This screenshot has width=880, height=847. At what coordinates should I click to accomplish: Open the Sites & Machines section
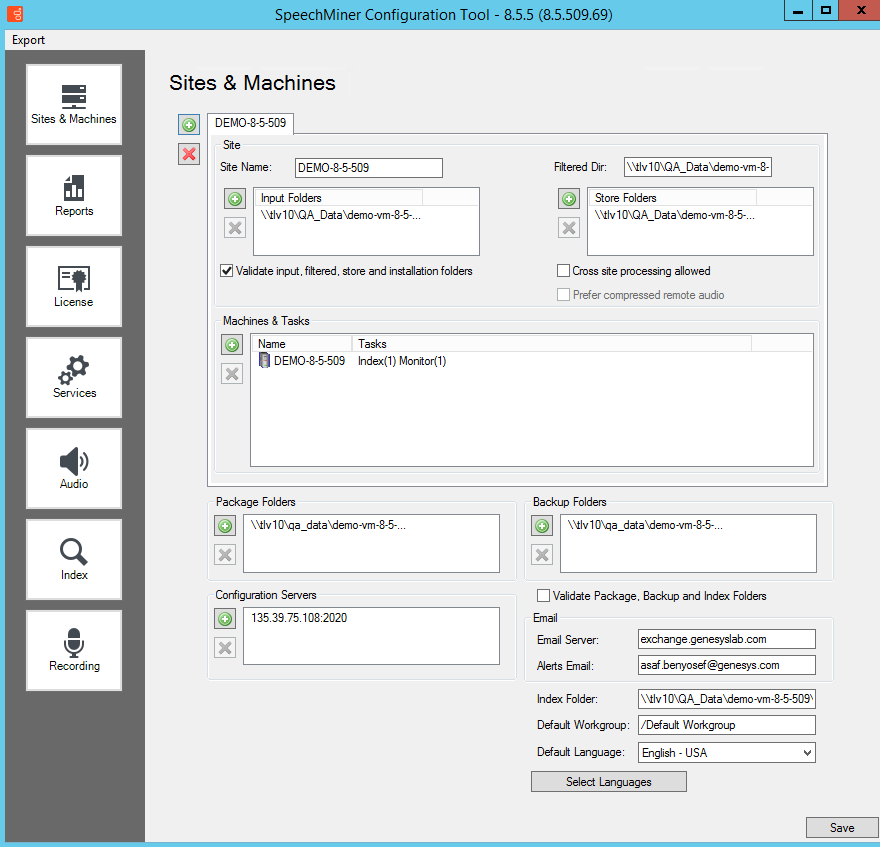click(74, 104)
